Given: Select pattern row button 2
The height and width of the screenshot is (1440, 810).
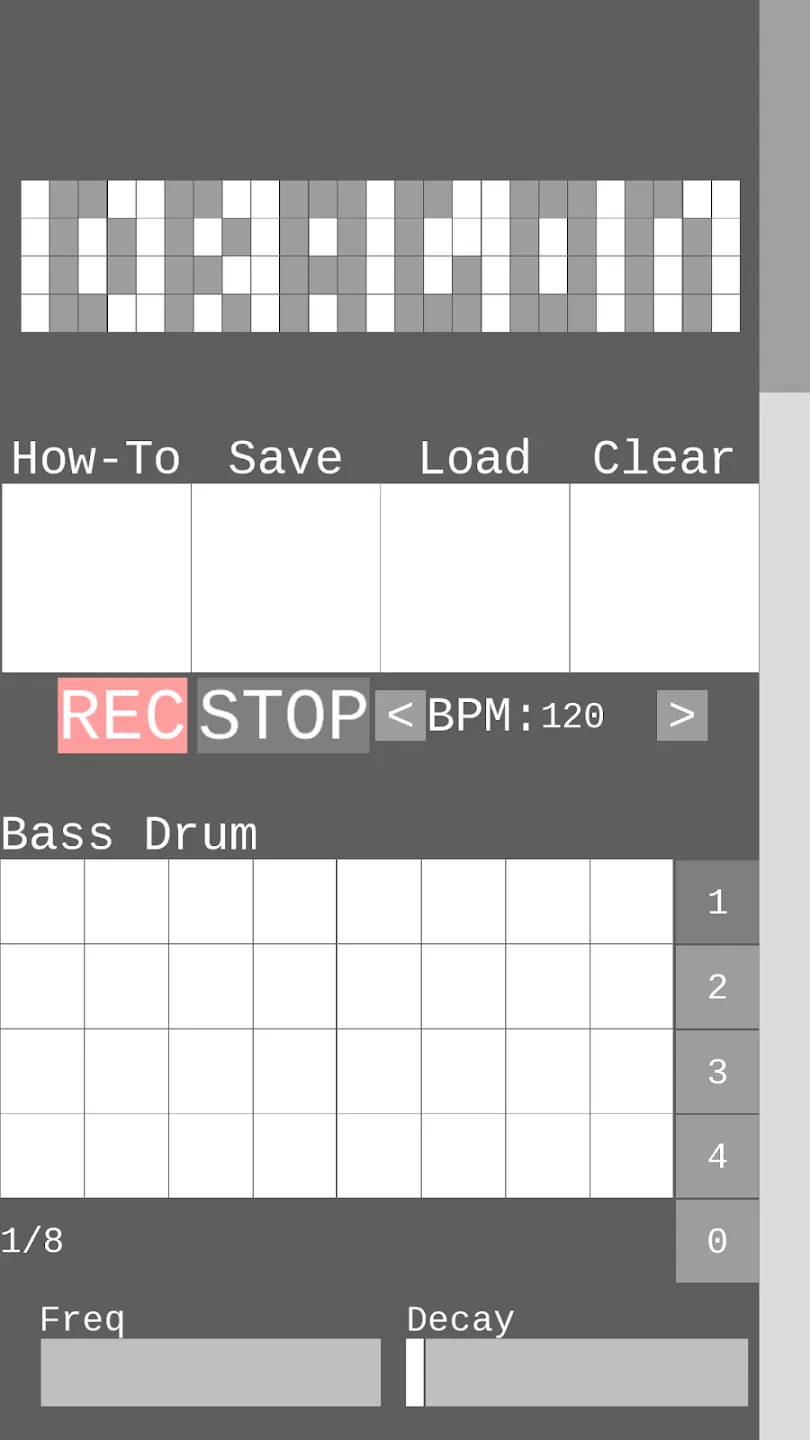Looking at the screenshot, I should pyautogui.click(x=717, y=987).
